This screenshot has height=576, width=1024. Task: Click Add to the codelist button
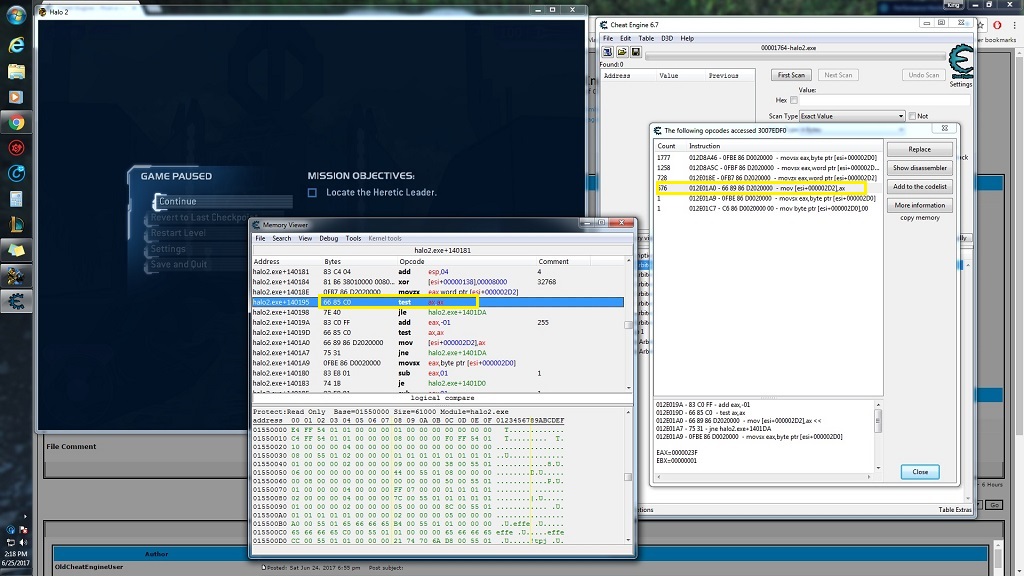(919, 187)
